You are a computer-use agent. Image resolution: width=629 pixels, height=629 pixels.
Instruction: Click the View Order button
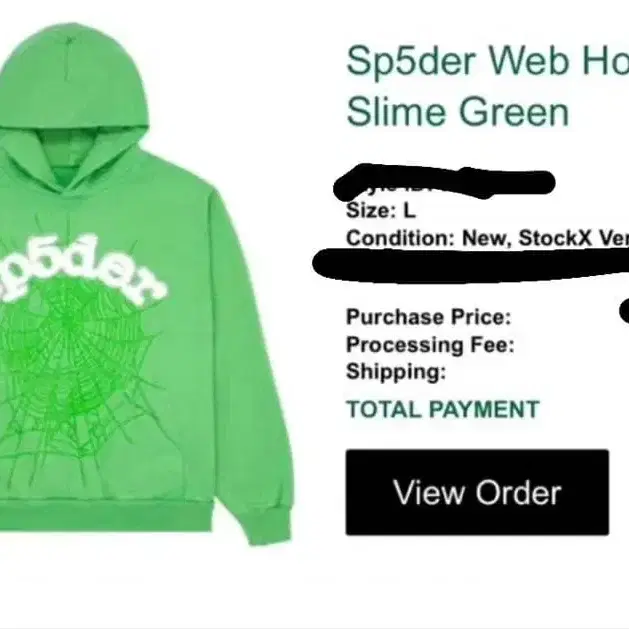(477, 493)
